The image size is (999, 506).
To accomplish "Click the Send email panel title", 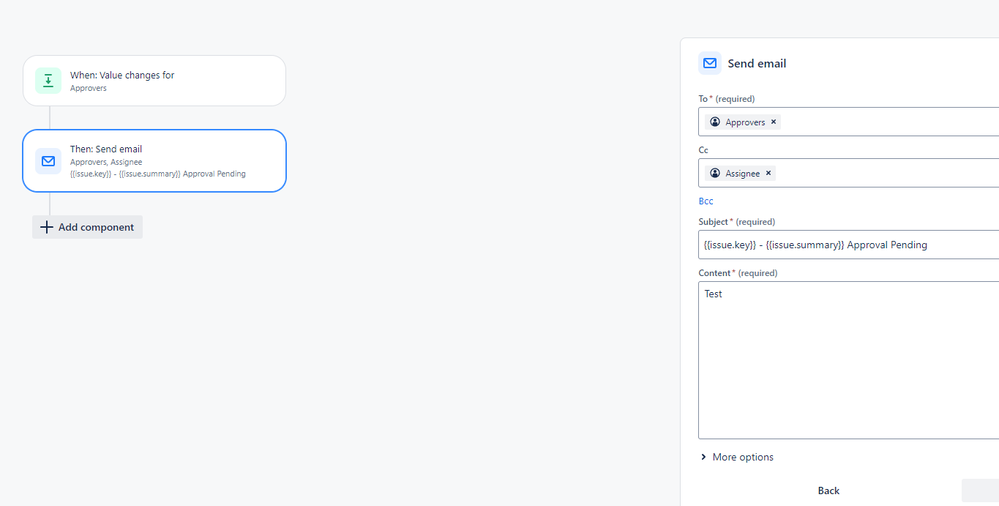I will 757,63.
